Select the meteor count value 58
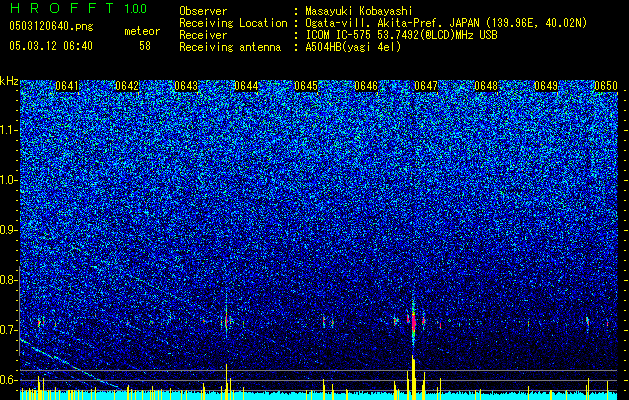Viewport: 629px width, 400px height. [x=145, y=46]
